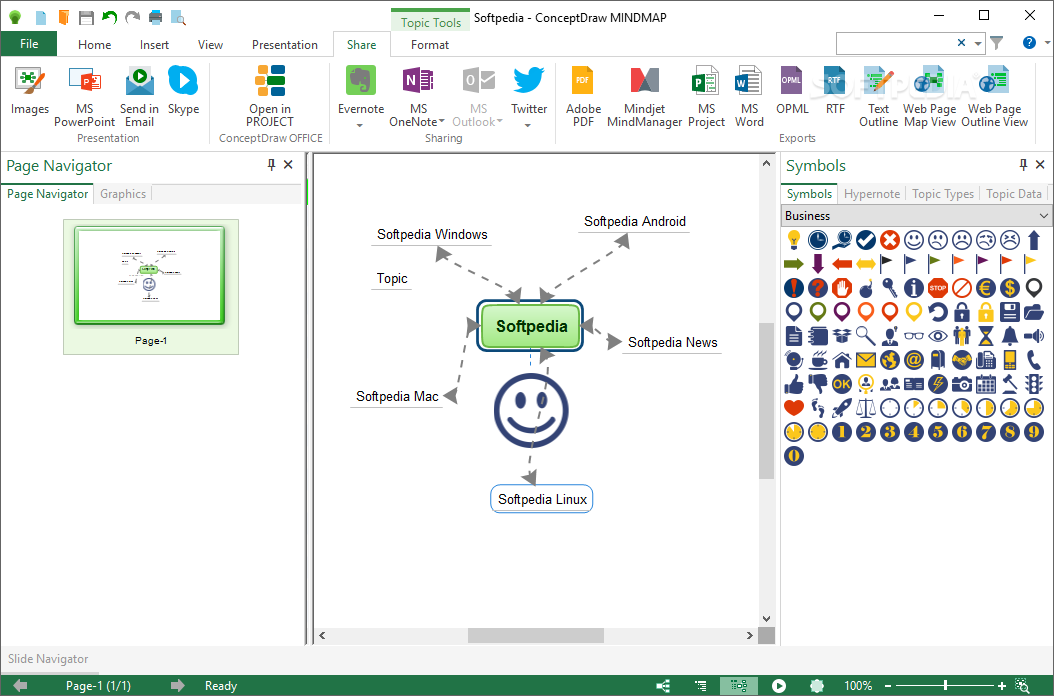Open the View ribbon tab

210,44
